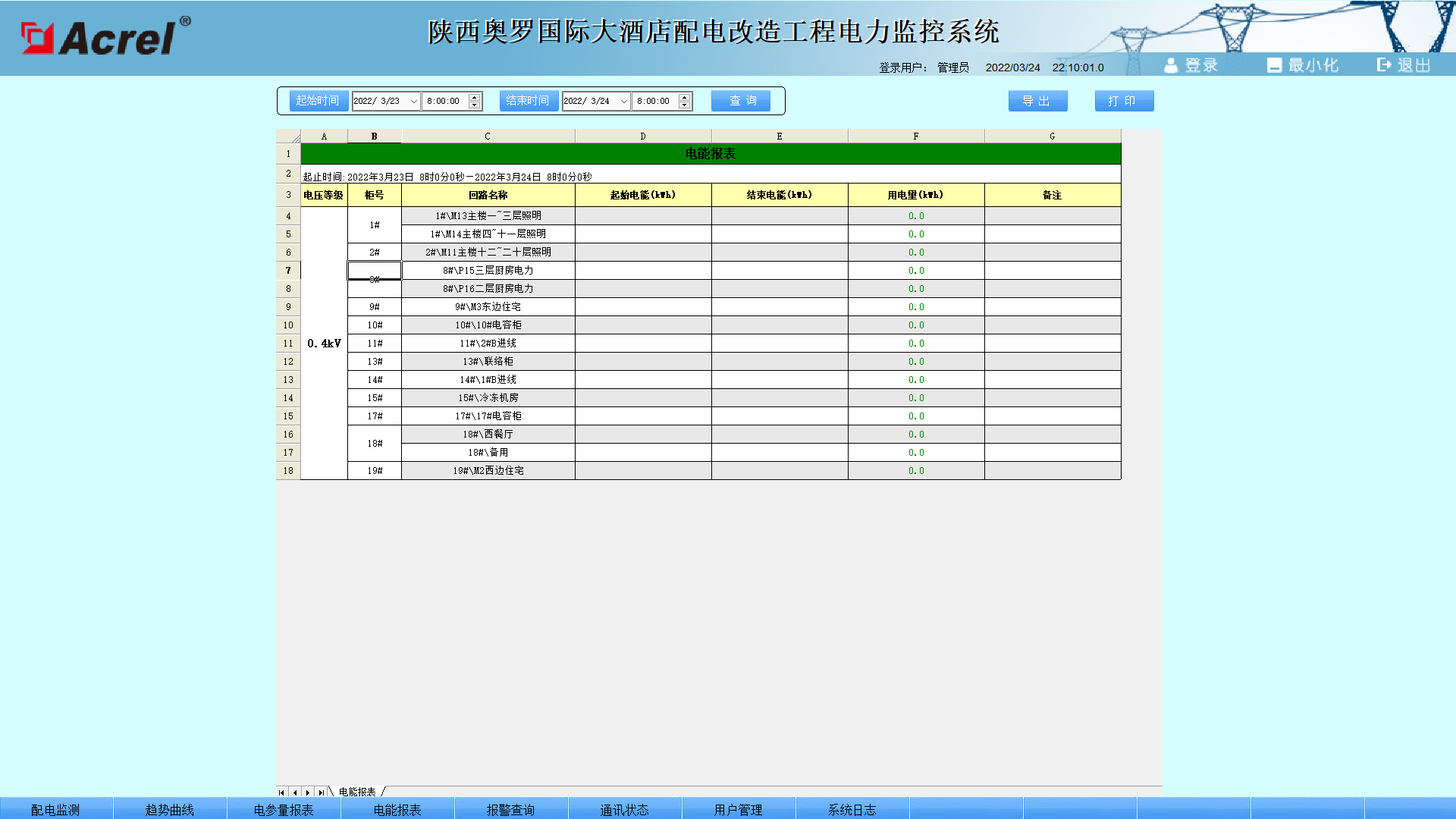The width and height of the screenshot is (1456, 819).
Task: Click previous sheet navigation arrow
Action: coord(294,792)
